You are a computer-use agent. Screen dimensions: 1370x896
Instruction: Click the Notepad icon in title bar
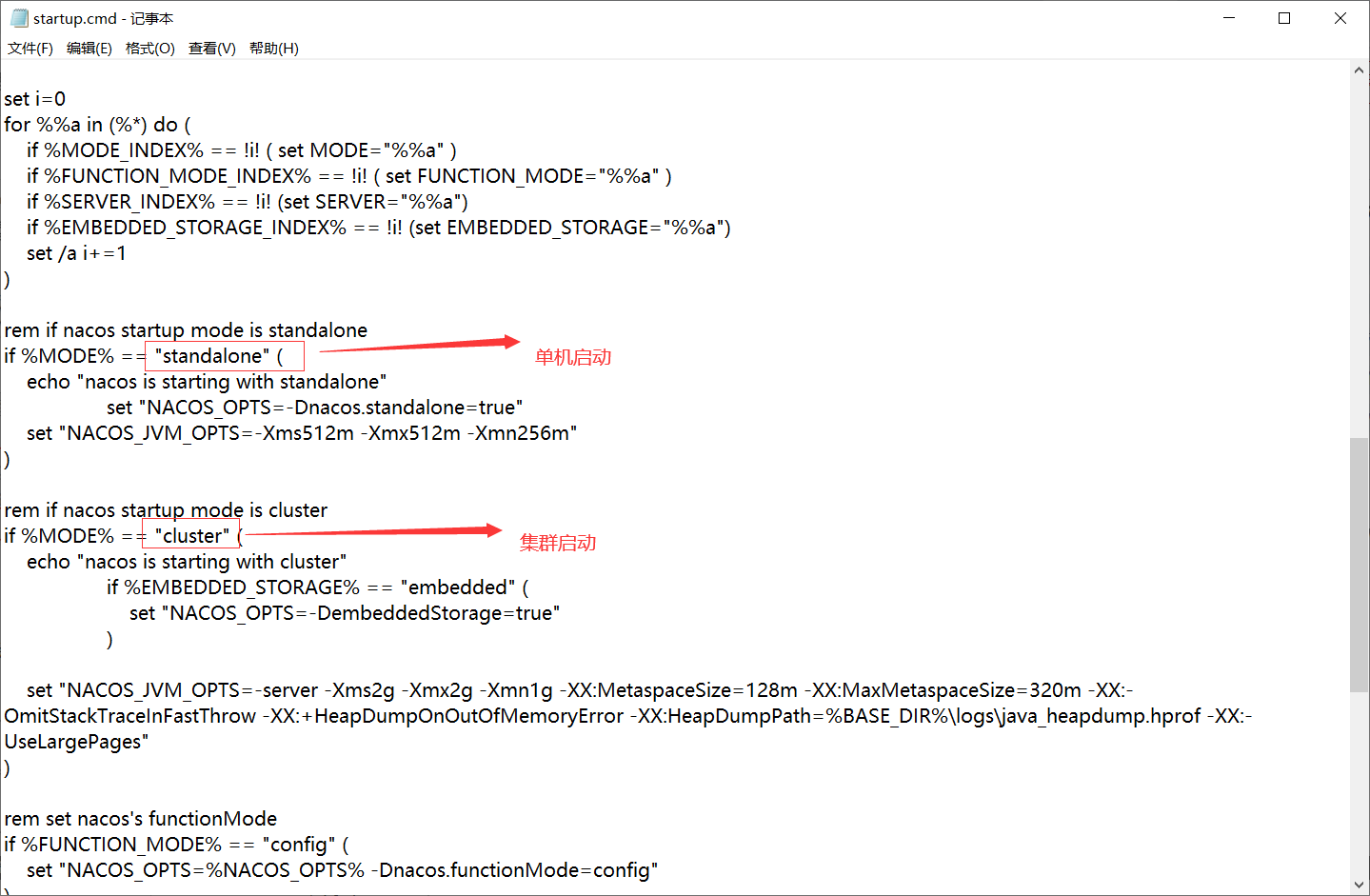pos(18,18)
